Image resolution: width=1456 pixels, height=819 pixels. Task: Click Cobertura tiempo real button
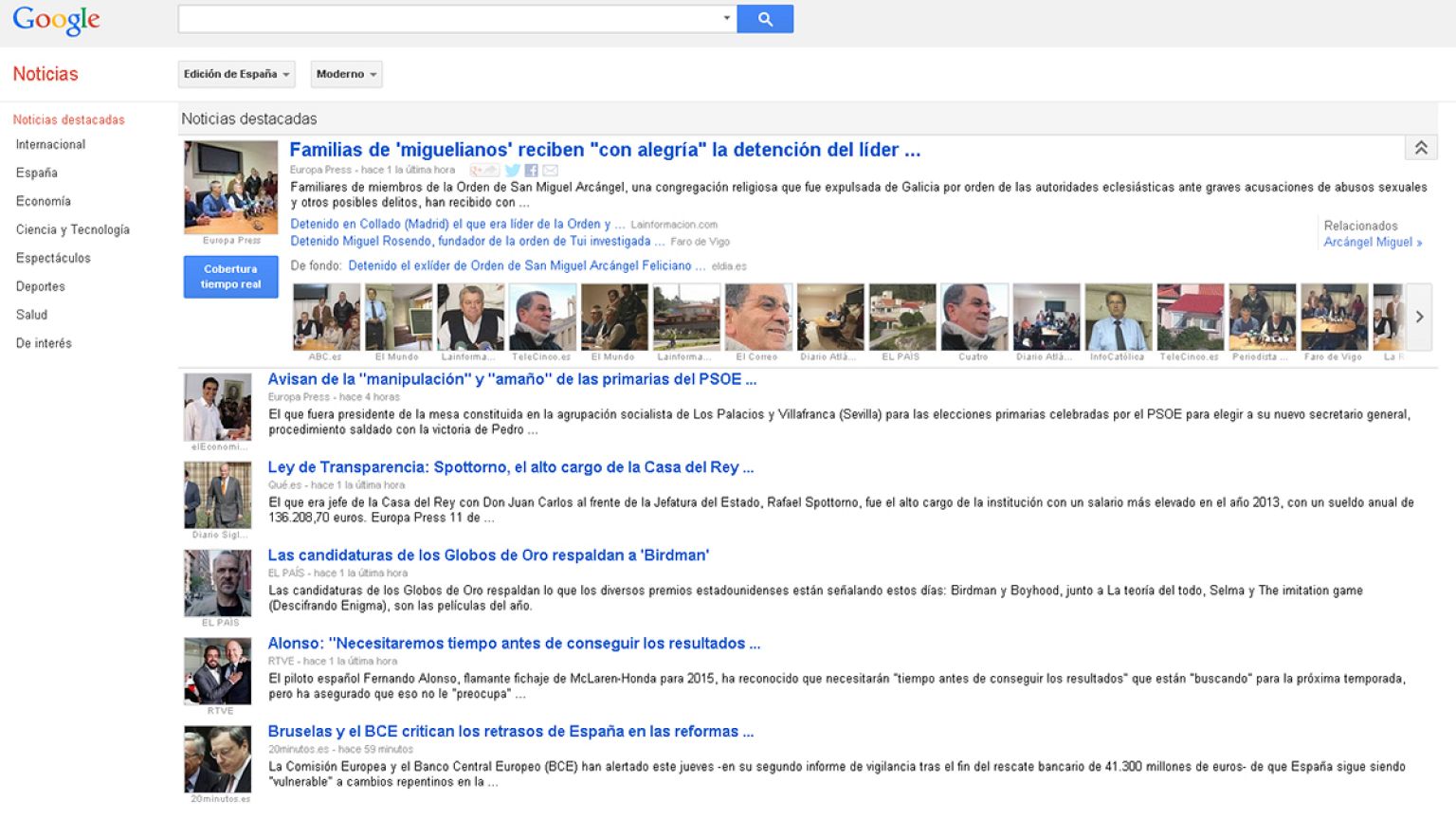tap(230, 277)
